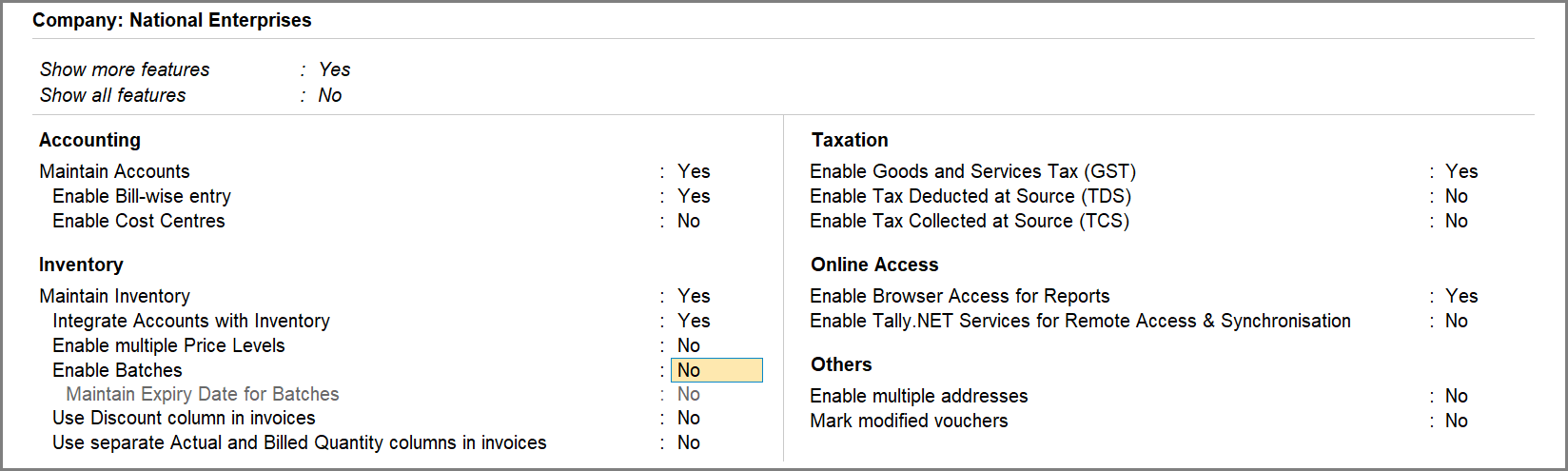Change the Enable Bill-wise entry value

pos(694,196)
